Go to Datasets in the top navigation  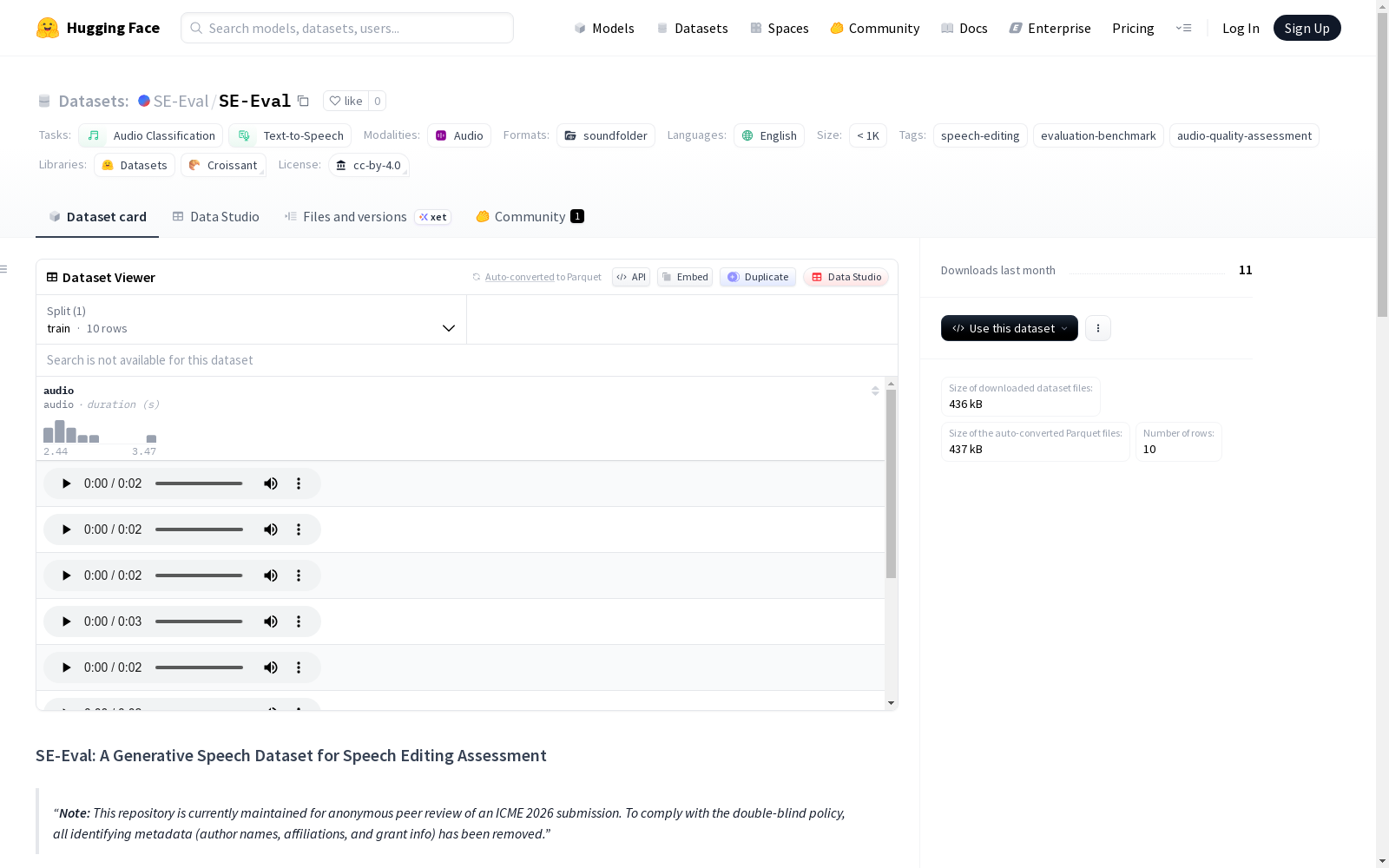coord(692,28)
